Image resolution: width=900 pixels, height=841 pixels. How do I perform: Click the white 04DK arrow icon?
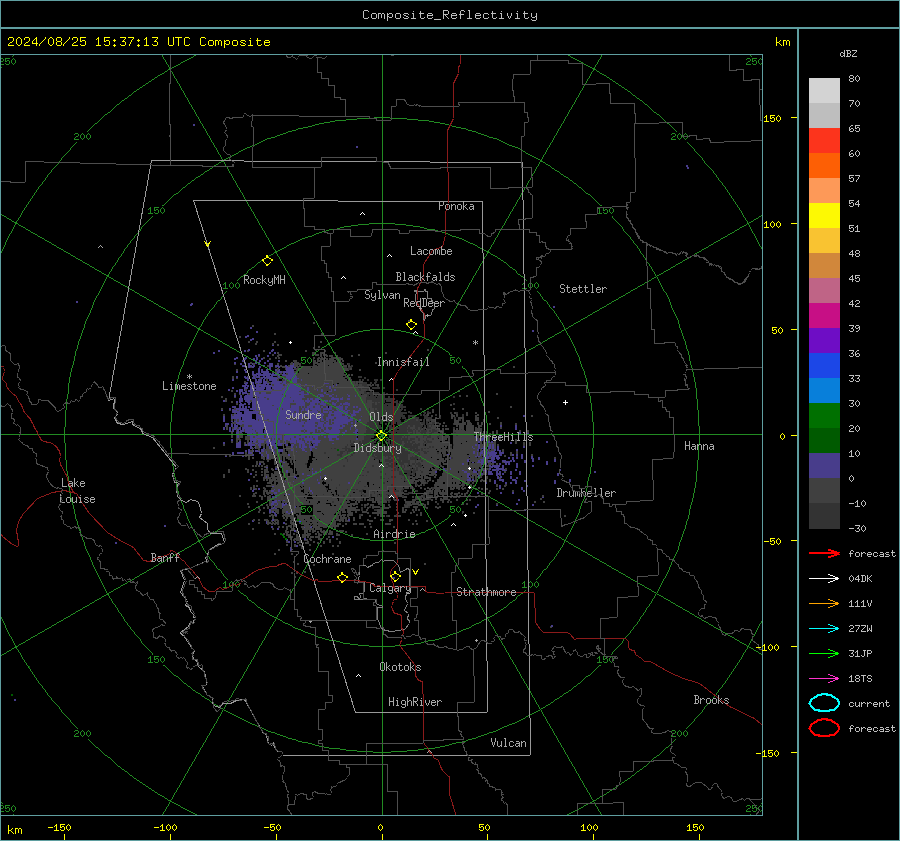pyautogui.click(x=824, y=578)
